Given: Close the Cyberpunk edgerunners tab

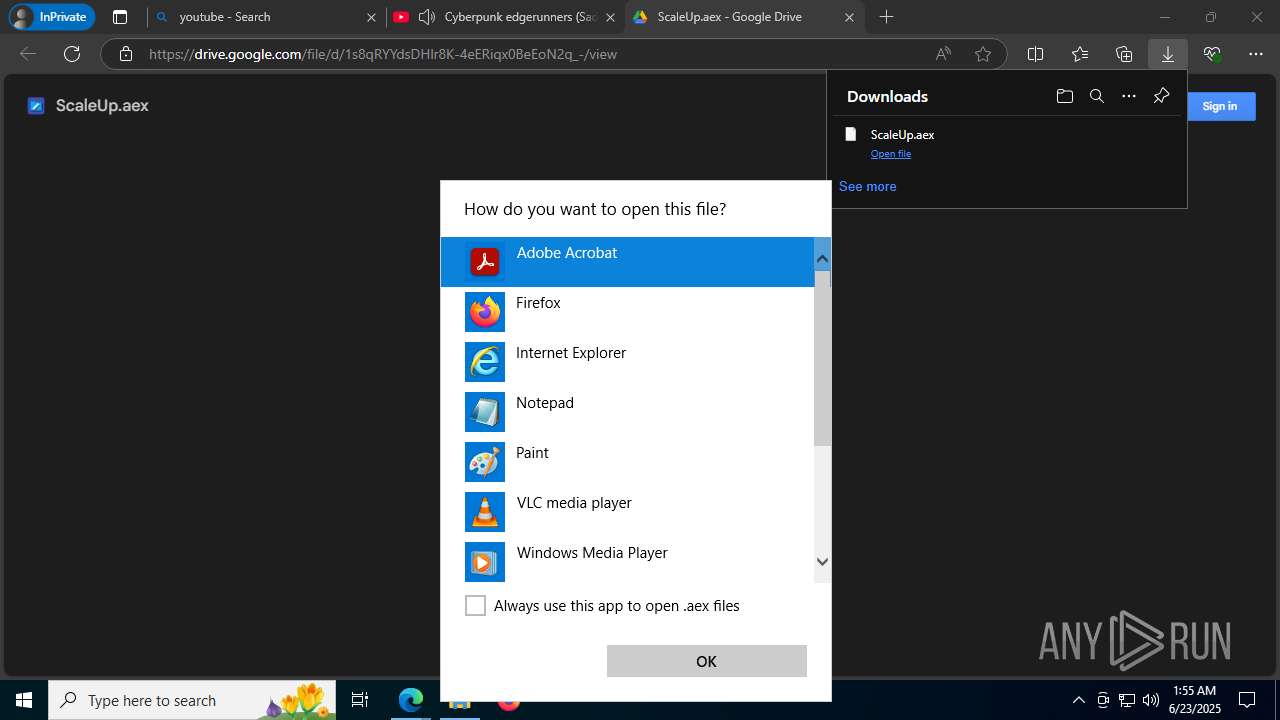Looking at the screenshot, I should pyautogui.click(x=610, y=17).
